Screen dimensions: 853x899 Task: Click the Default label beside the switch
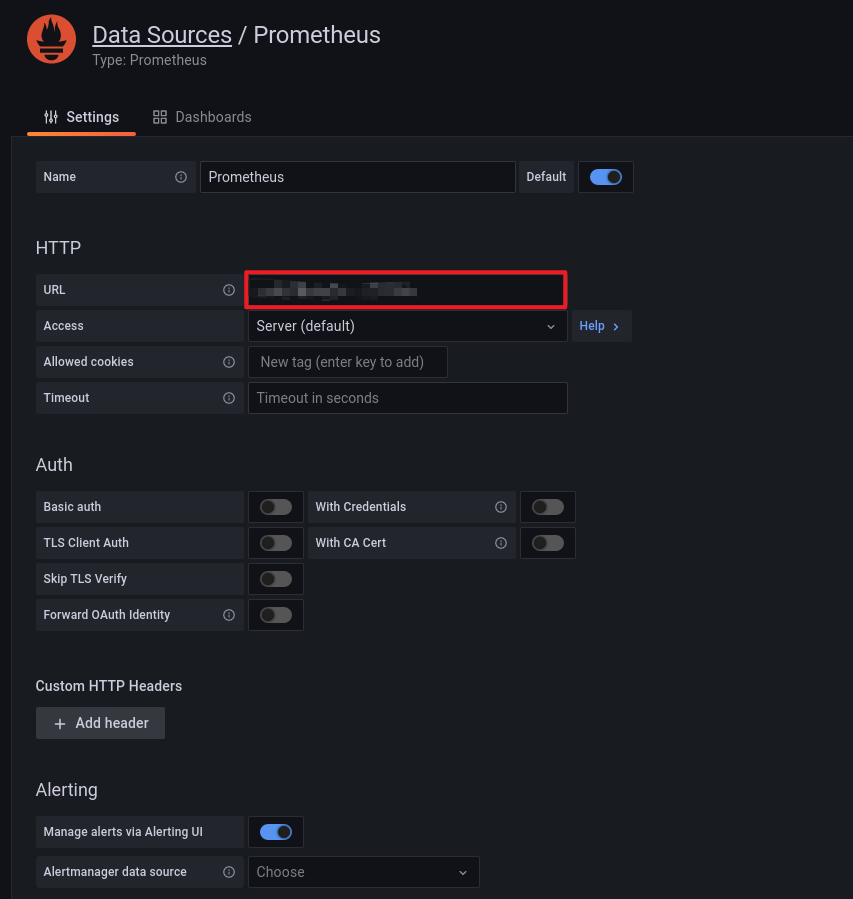pyautogui.click(x=546, y=177)
